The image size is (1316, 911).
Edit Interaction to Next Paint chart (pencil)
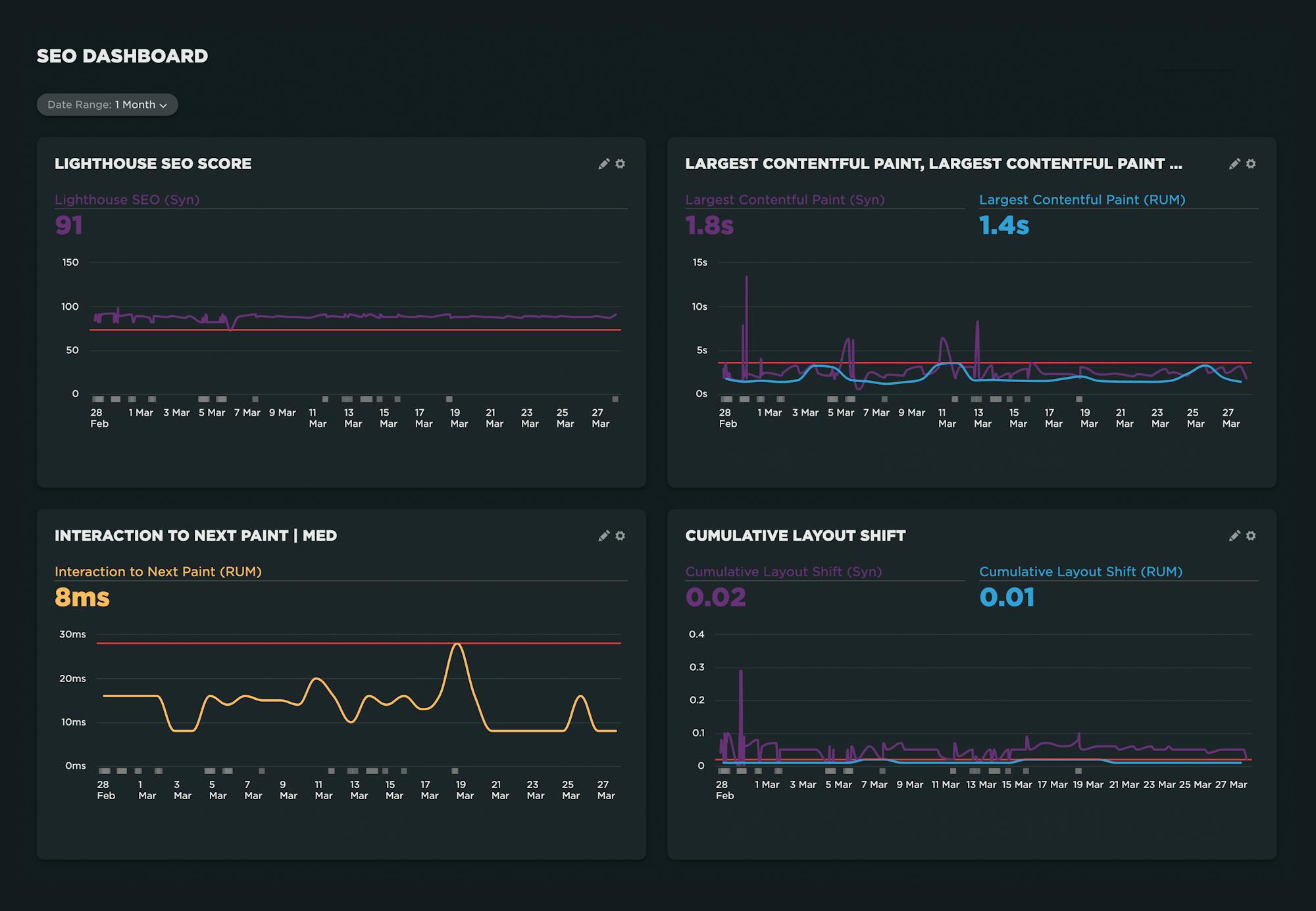tap(603, 536)
